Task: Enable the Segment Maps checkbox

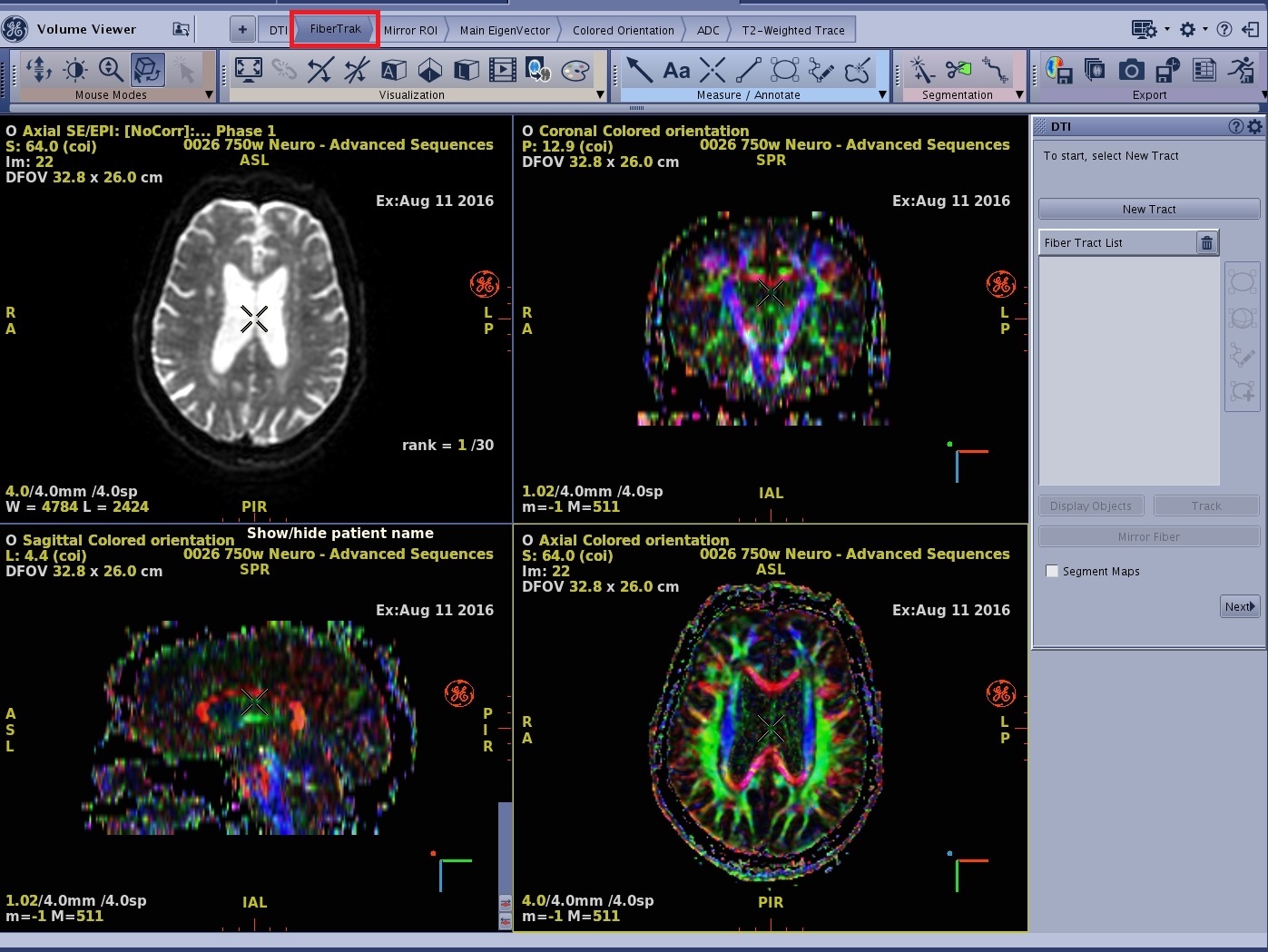Action: click(1052, 571)
